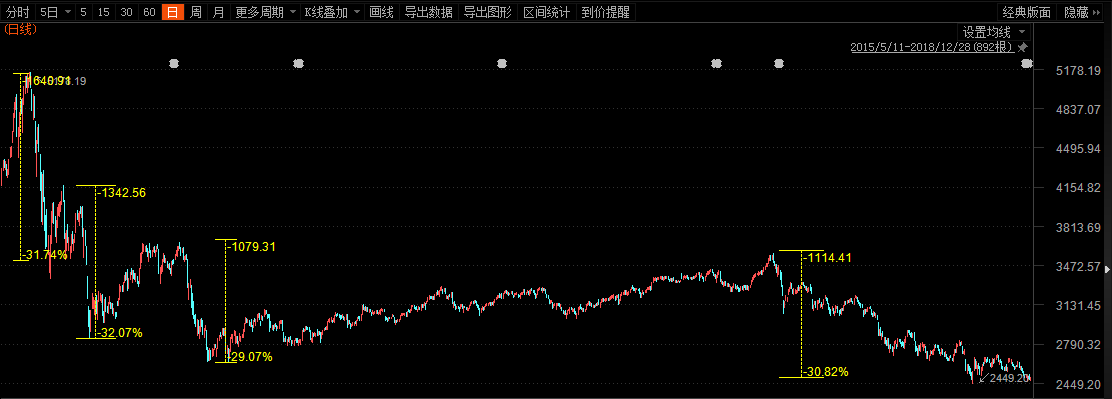Click 导出数据 to export data
This screenshot has height=399, width=1112.
[x=428, y=12]
